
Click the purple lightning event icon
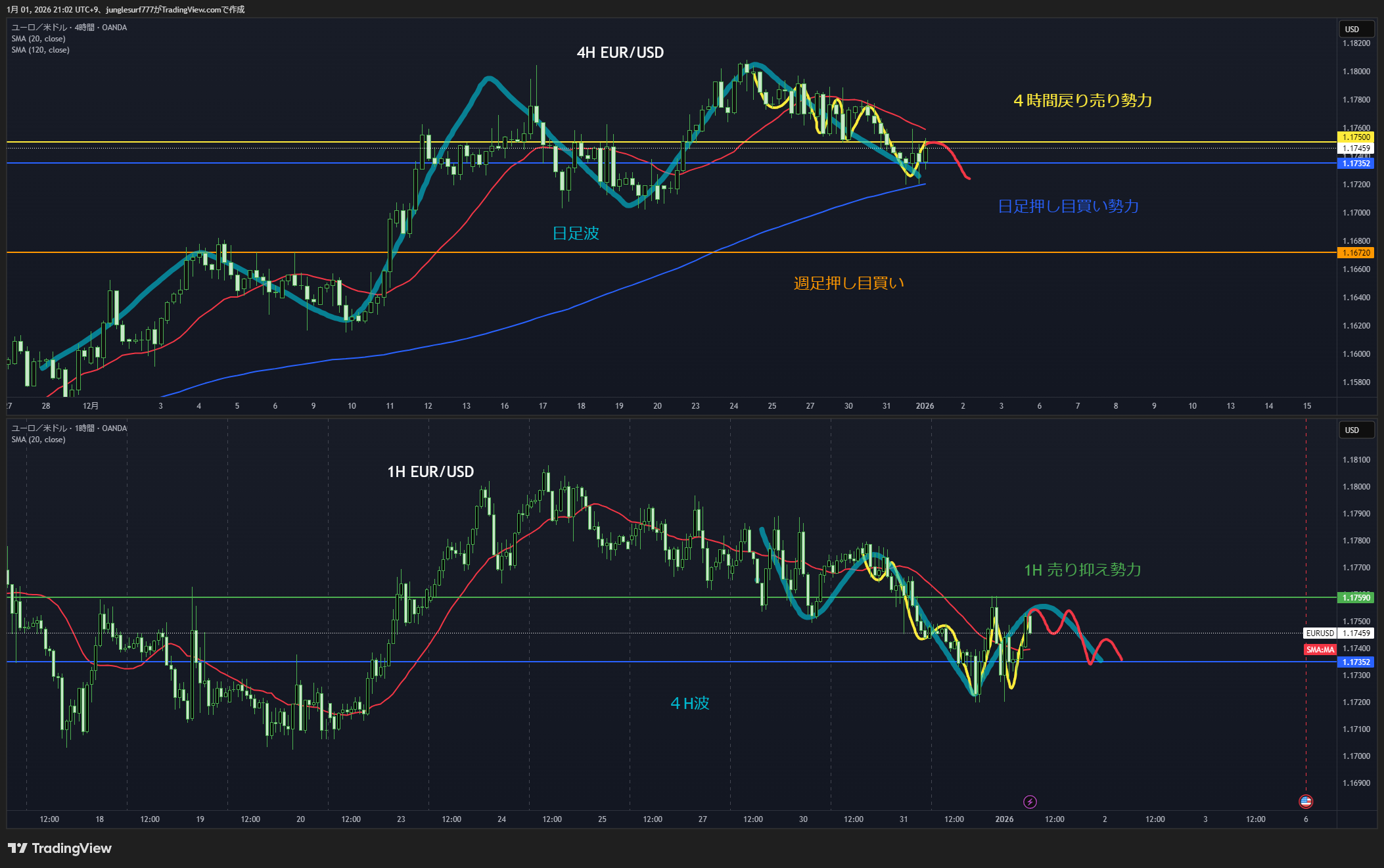point(1030,802)
